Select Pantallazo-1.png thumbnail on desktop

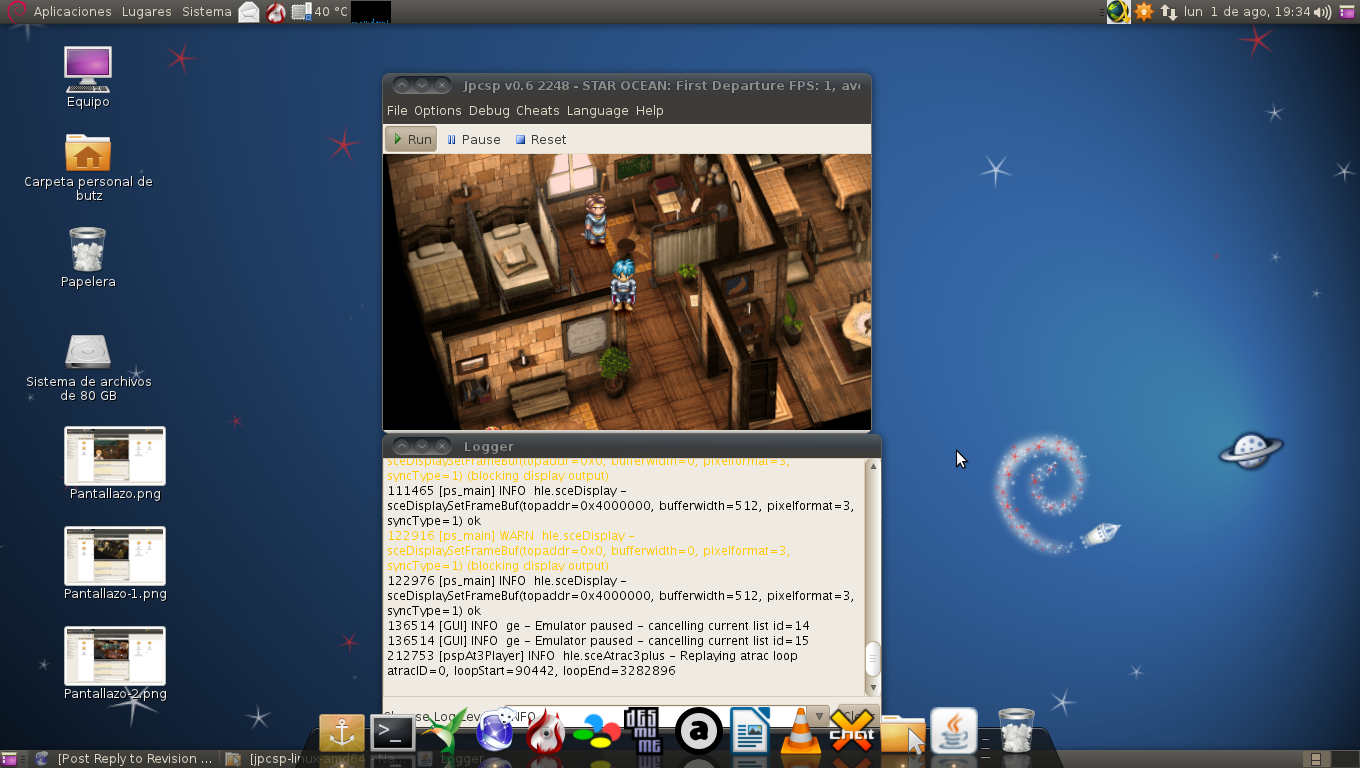(115, 563)
